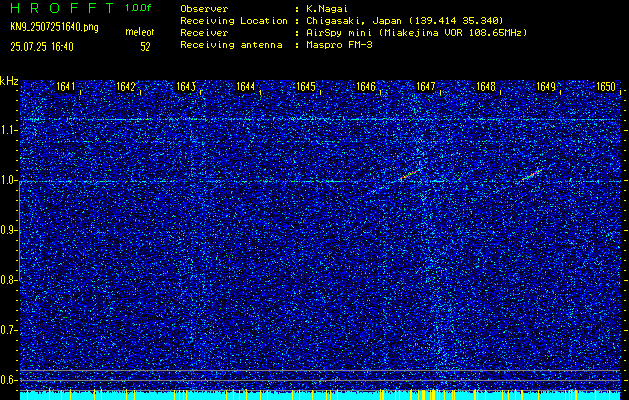629x400 pixels.
Task: Click the 0.7 frequency axis label
Action: tap(8, 330)
